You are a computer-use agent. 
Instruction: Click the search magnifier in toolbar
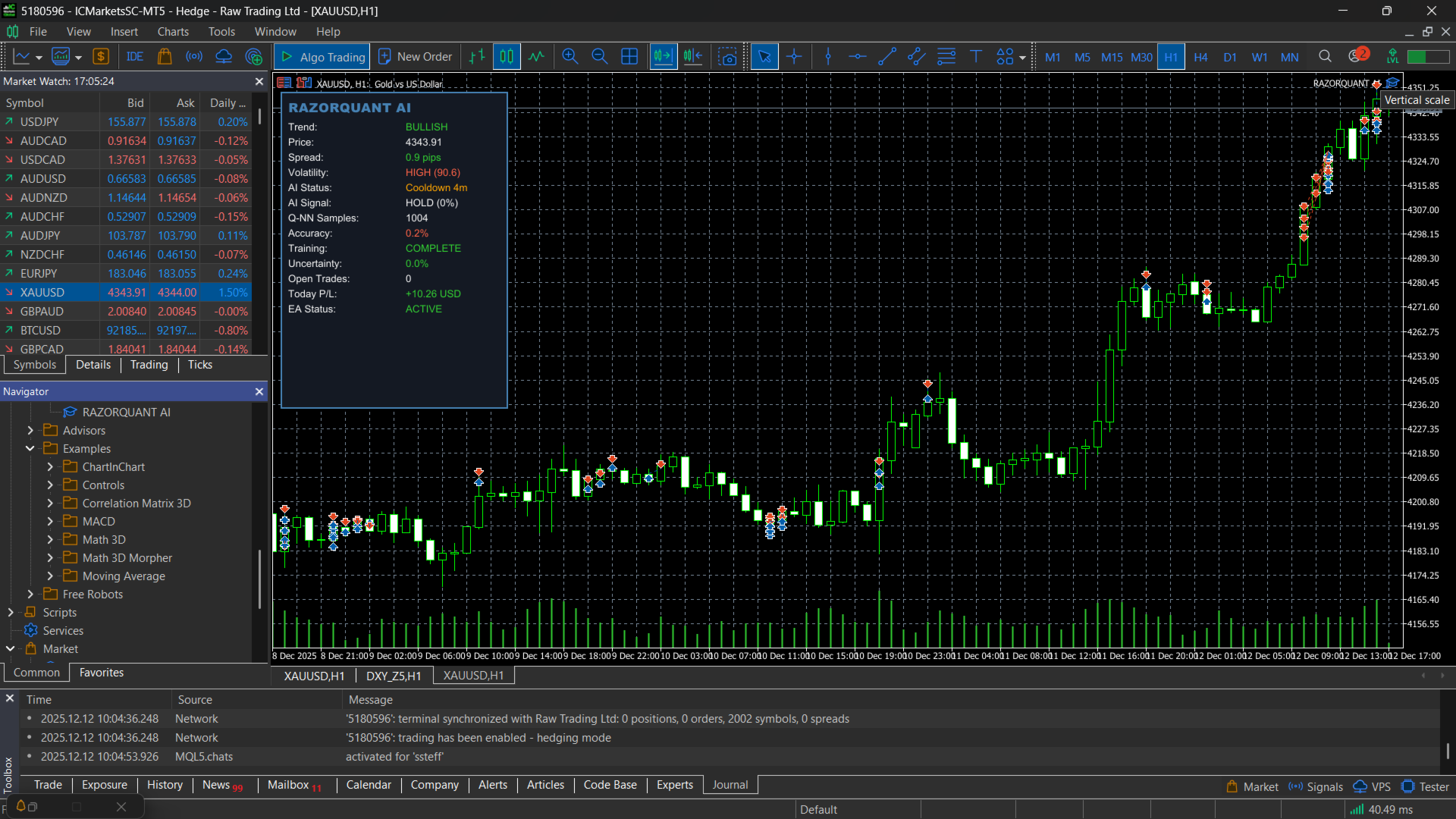click(1325, 57)
